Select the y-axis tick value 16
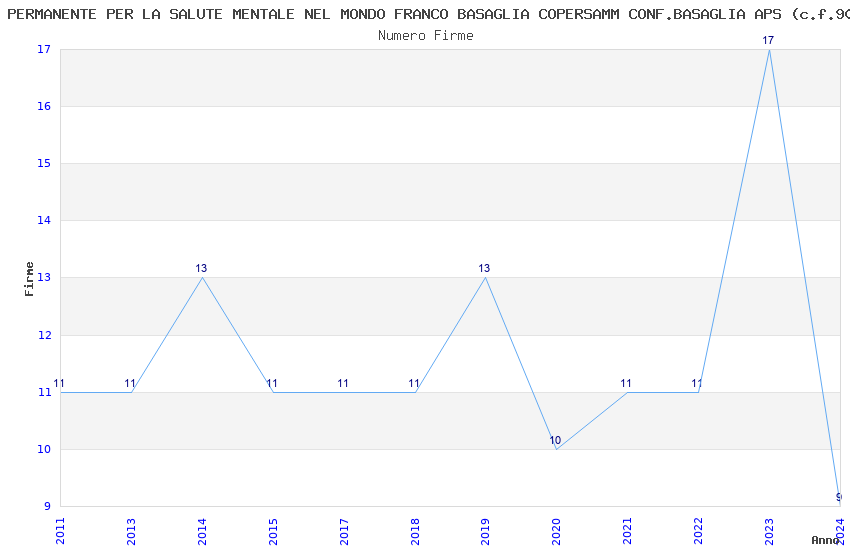 (x=44, y=106)
